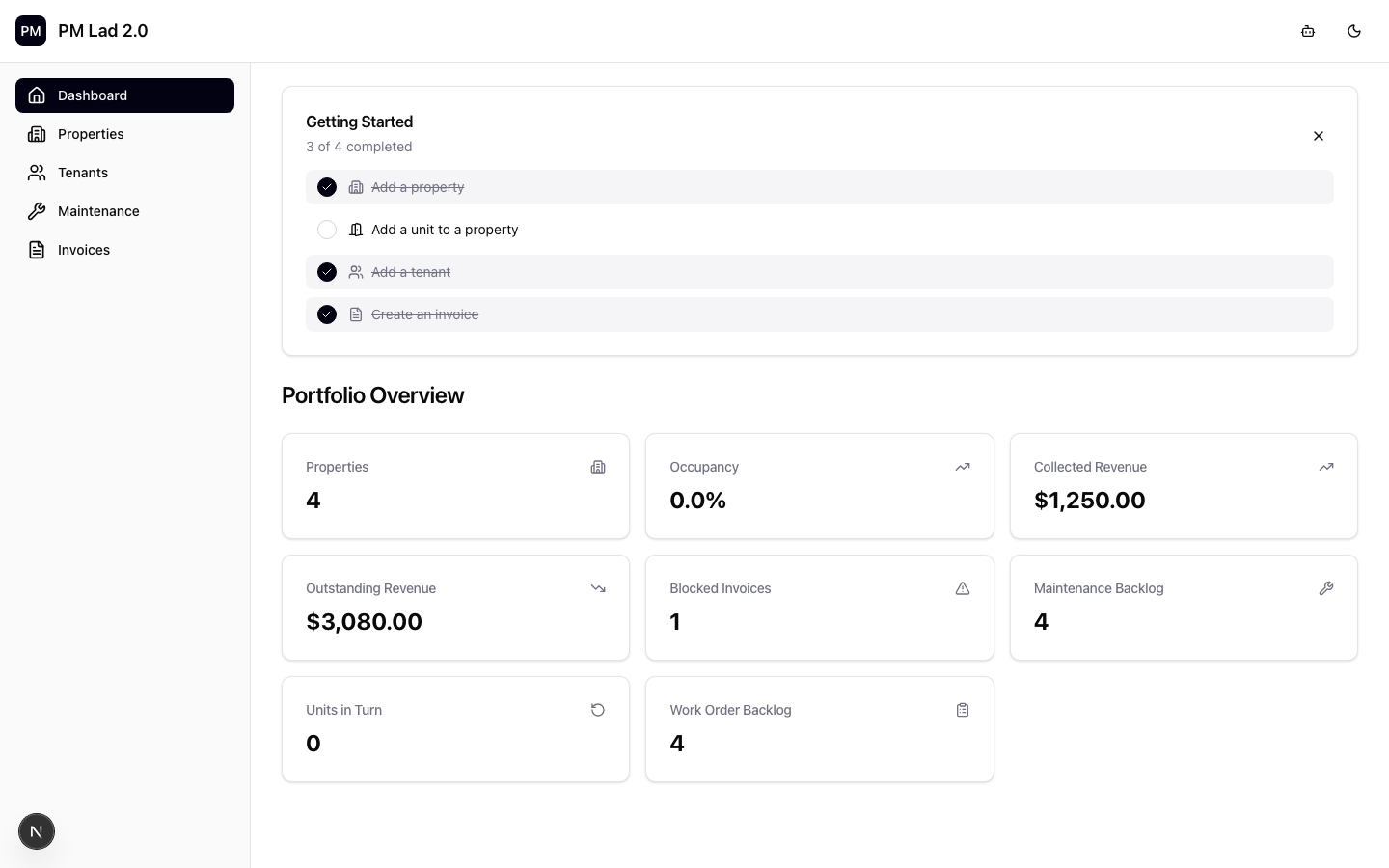Click trend-down icon on Outstanding Revenue card
Screen dimensions: 1389x868
pos(598,588)
